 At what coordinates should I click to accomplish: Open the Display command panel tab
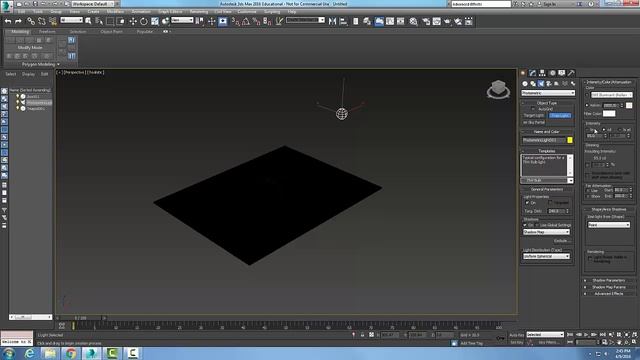[x=562, y=73]
